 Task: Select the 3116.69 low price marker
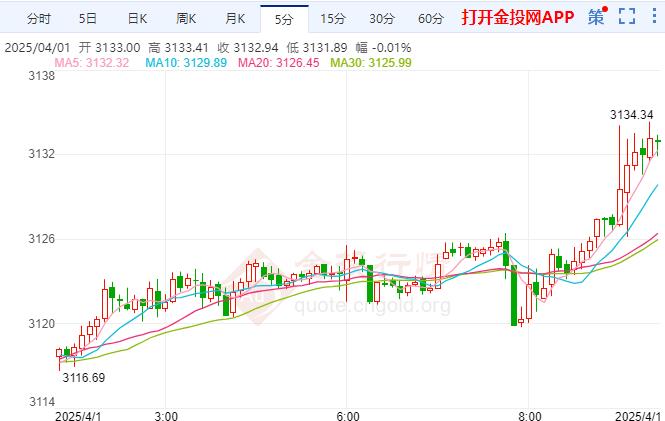point(84,377)
